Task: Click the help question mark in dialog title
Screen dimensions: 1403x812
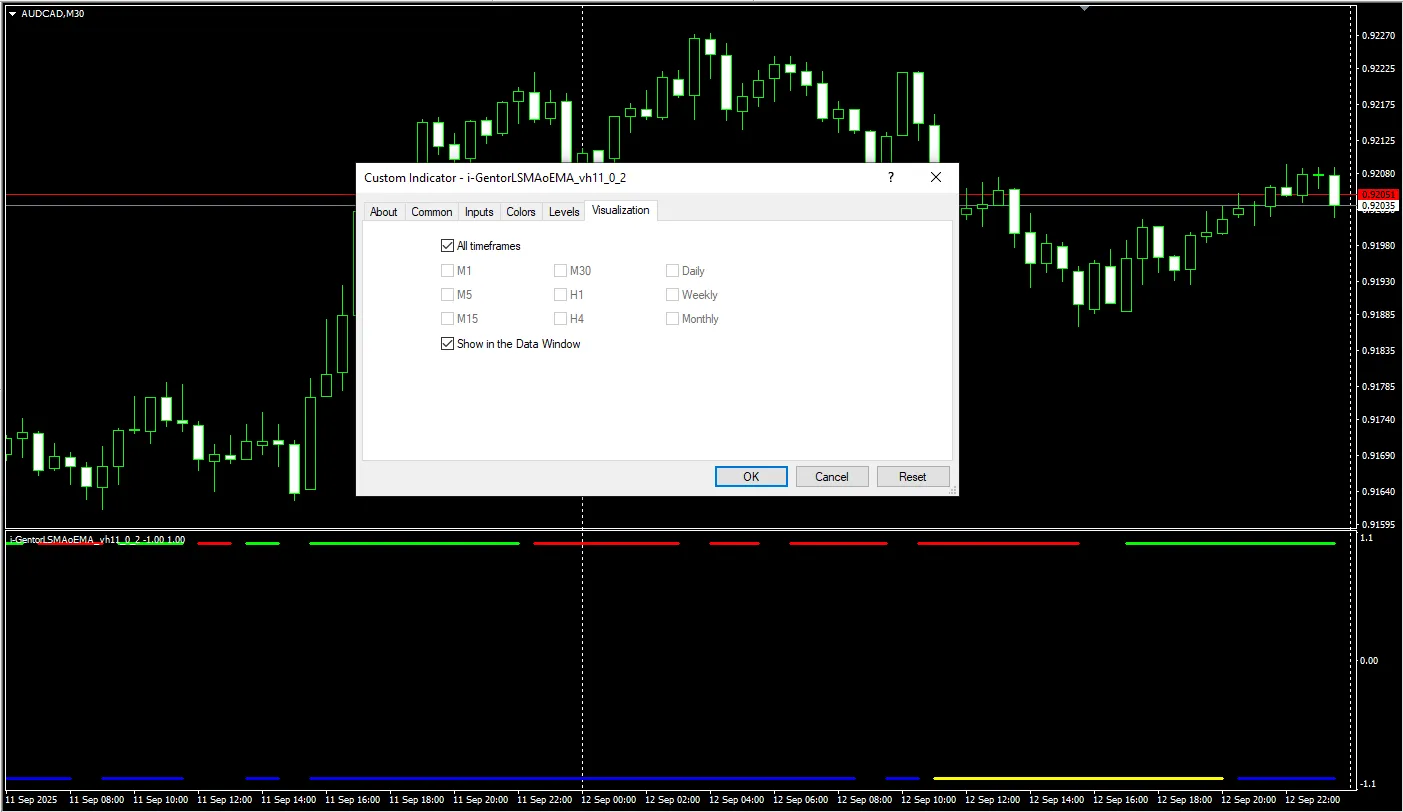Action: 890,177
